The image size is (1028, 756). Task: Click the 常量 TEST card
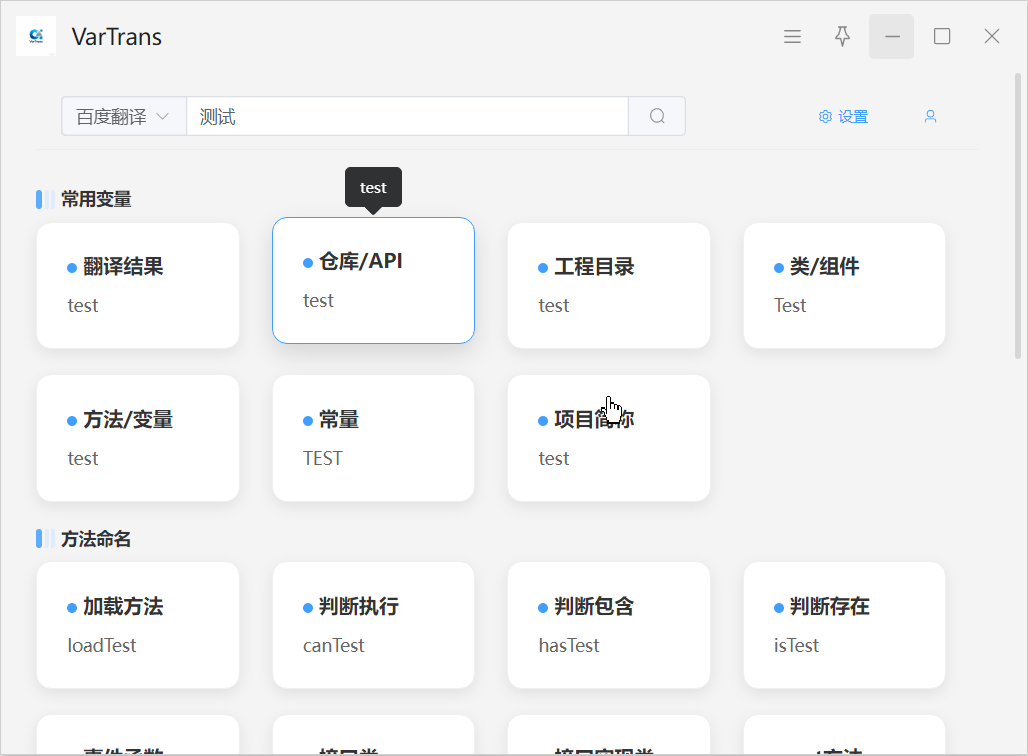click(x=373, y=438)
